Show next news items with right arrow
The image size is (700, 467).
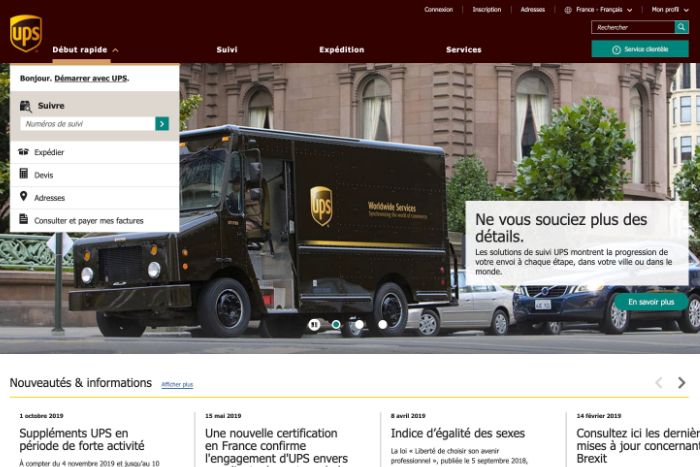tap(682, 383)
